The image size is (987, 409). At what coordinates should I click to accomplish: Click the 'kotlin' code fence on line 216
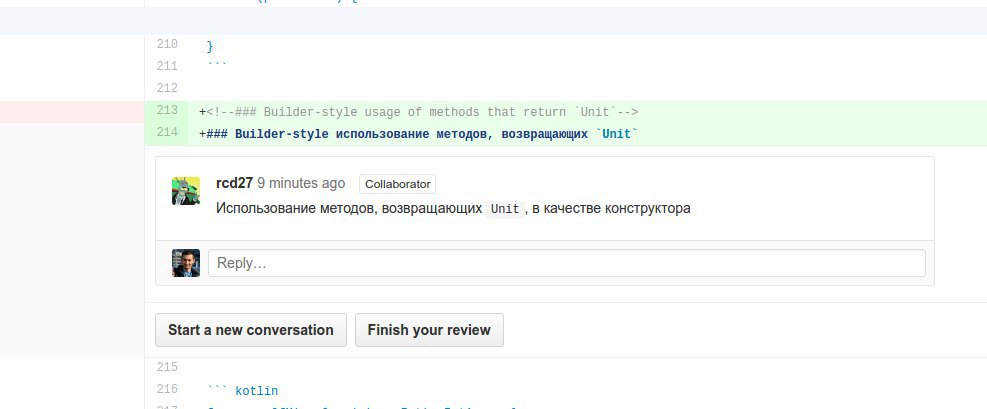pos(256,391)
